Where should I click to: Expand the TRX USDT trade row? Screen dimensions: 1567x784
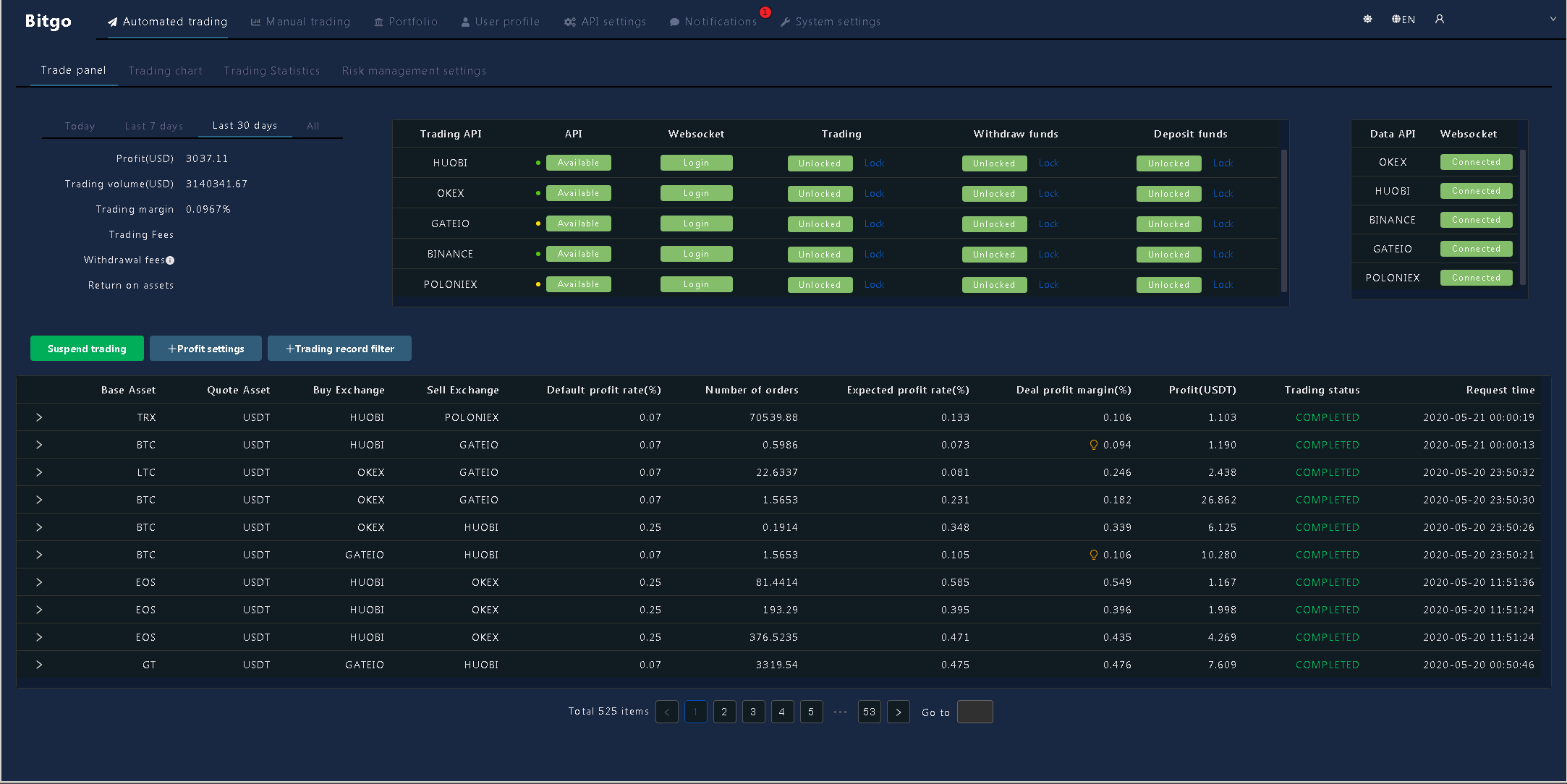[39, 417]
